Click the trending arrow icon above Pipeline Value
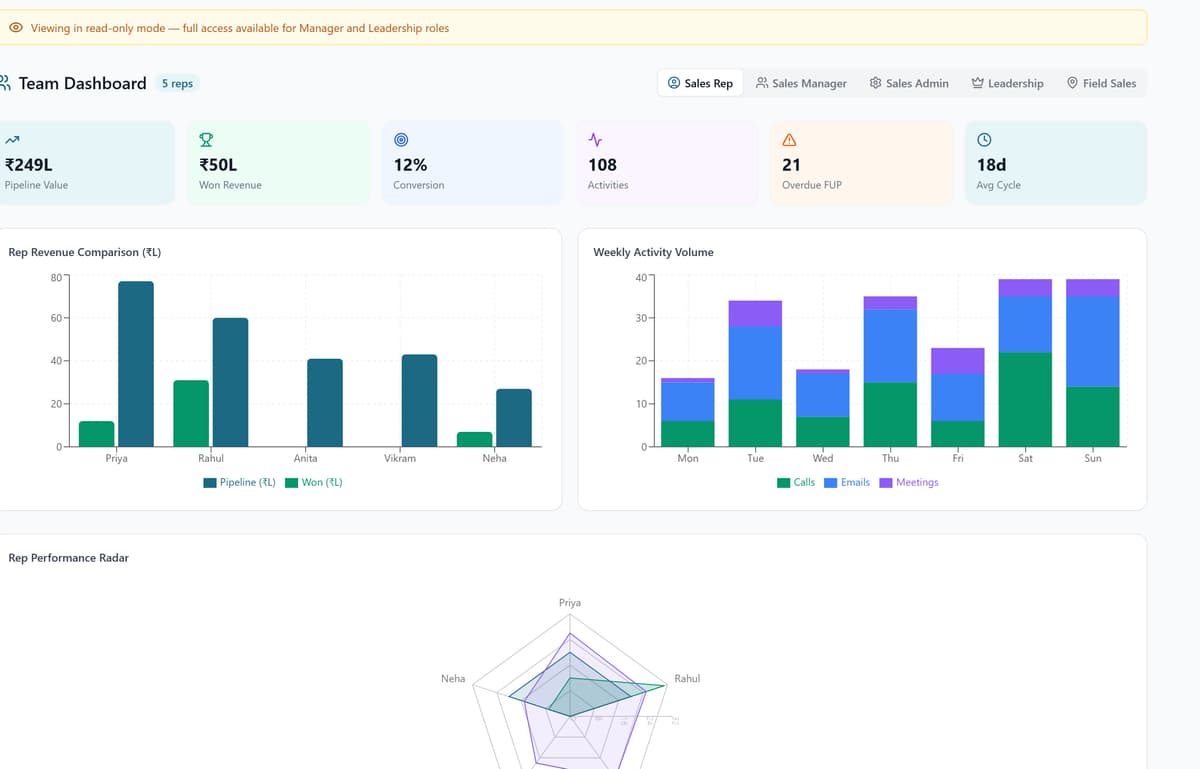 [x=12, y=140]
